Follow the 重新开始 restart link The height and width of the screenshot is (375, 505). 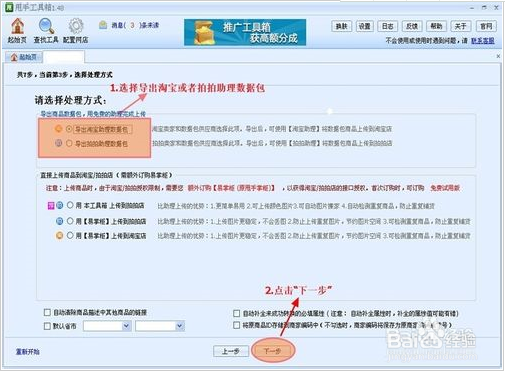click(28, 351)
